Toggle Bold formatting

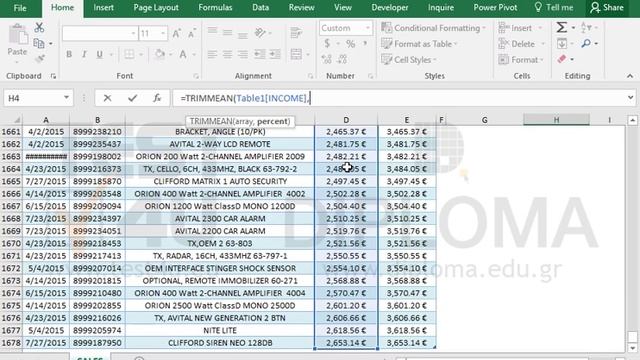point(69,54)
